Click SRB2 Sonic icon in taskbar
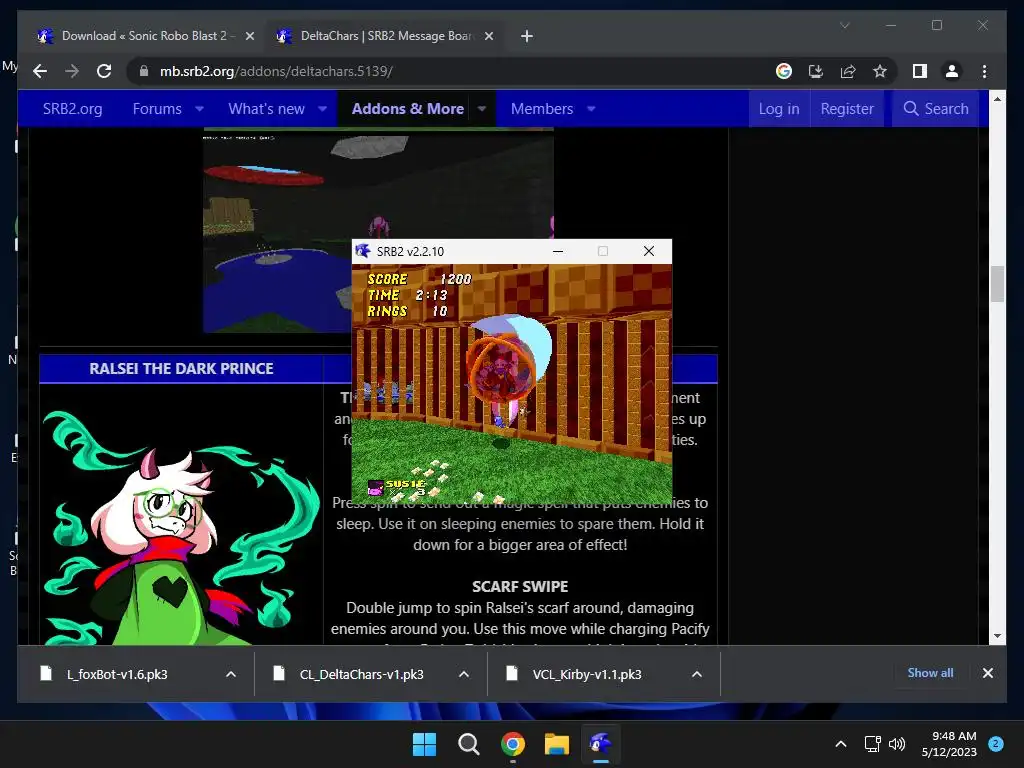 (600, 744)
